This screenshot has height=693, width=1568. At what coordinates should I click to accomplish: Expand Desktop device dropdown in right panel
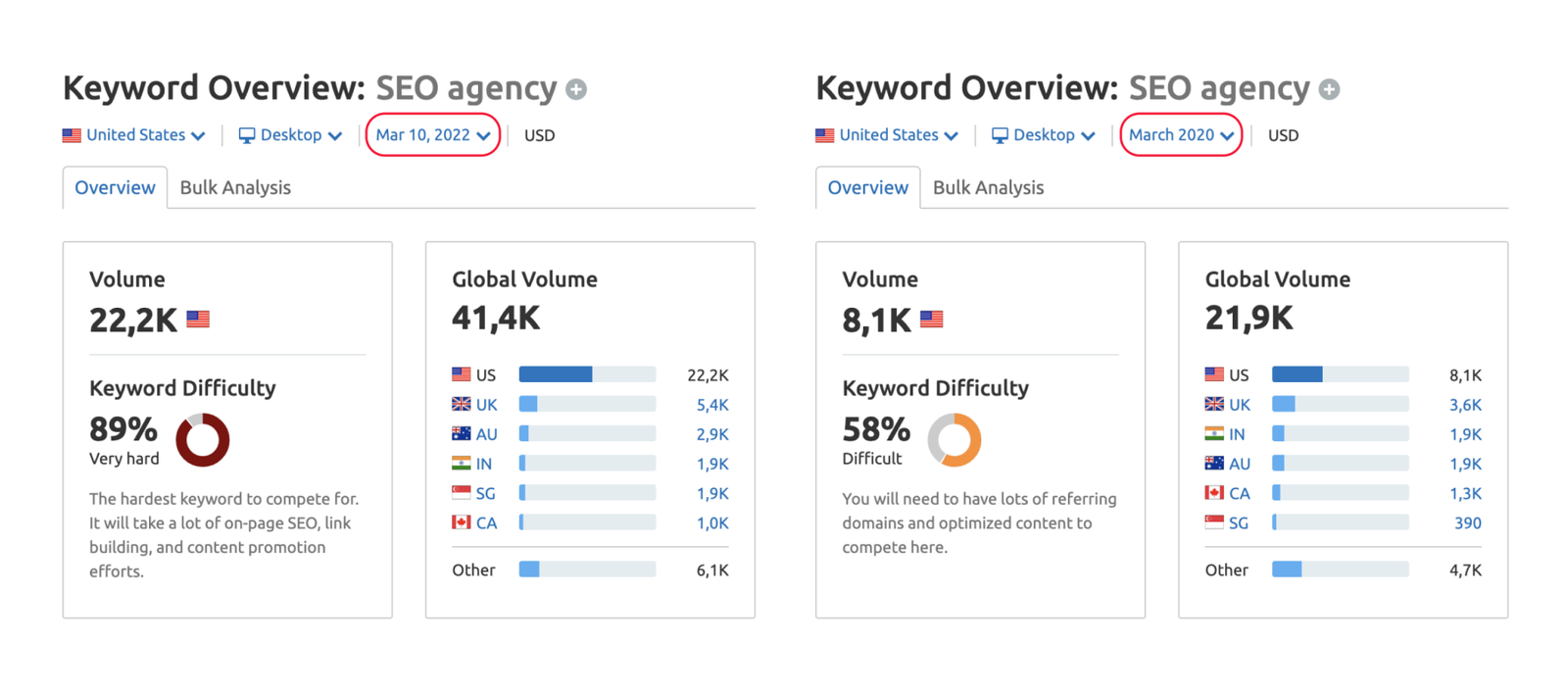point(1043,135)
